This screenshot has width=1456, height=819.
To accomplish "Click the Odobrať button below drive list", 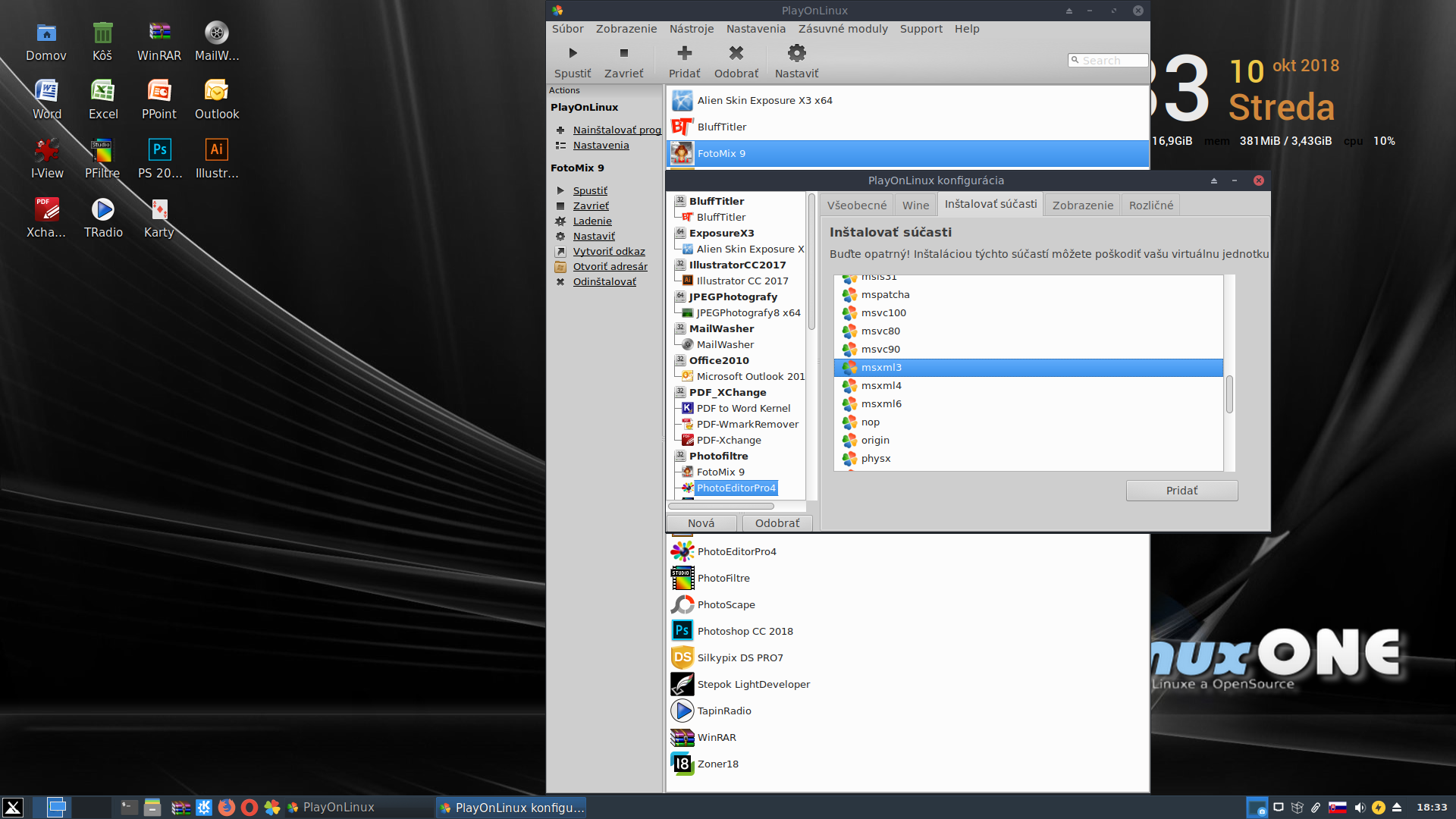I will pos(777,523).
